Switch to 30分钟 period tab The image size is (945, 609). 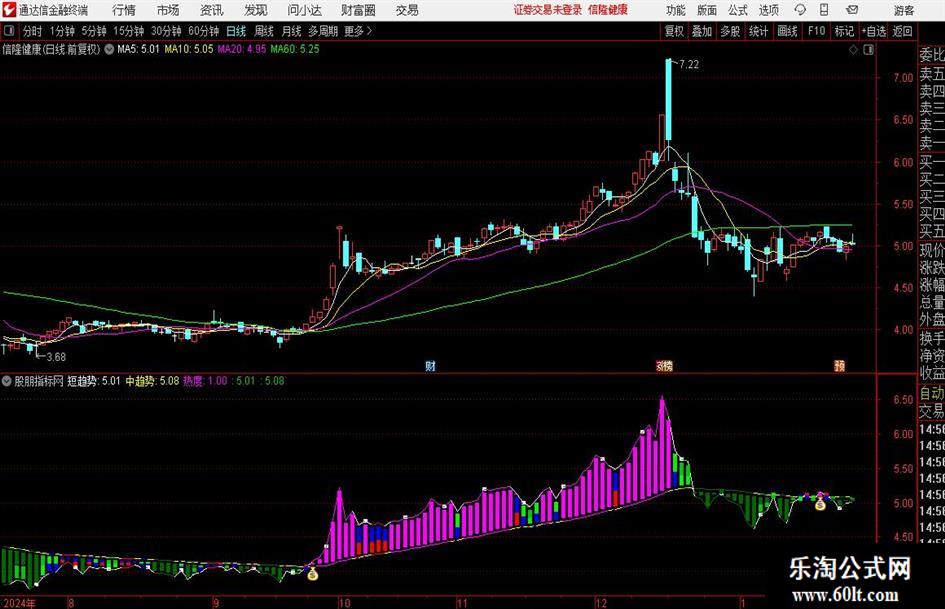[x=166, y=31]
